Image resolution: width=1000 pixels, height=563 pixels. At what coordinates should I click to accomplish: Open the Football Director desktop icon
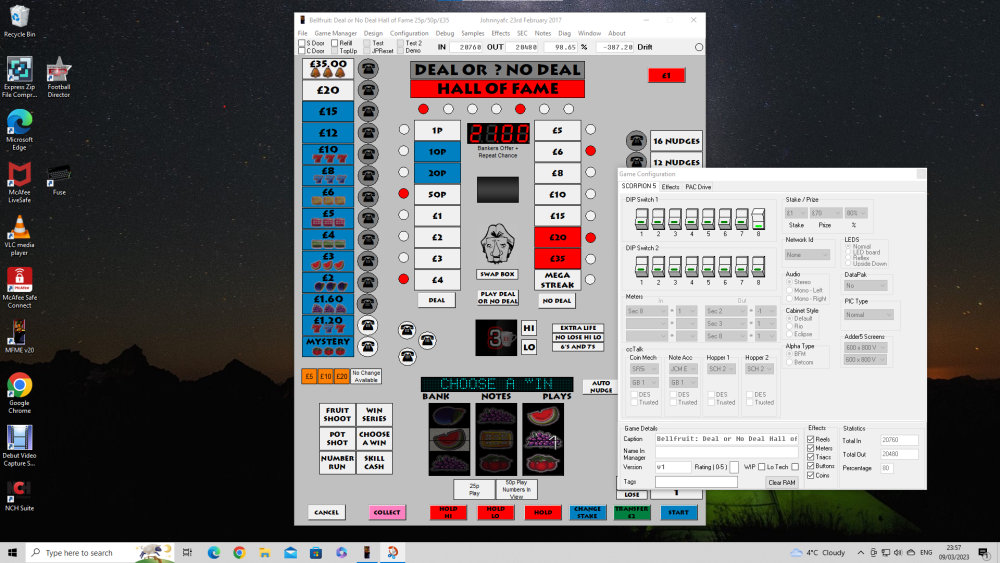point(59,77)
